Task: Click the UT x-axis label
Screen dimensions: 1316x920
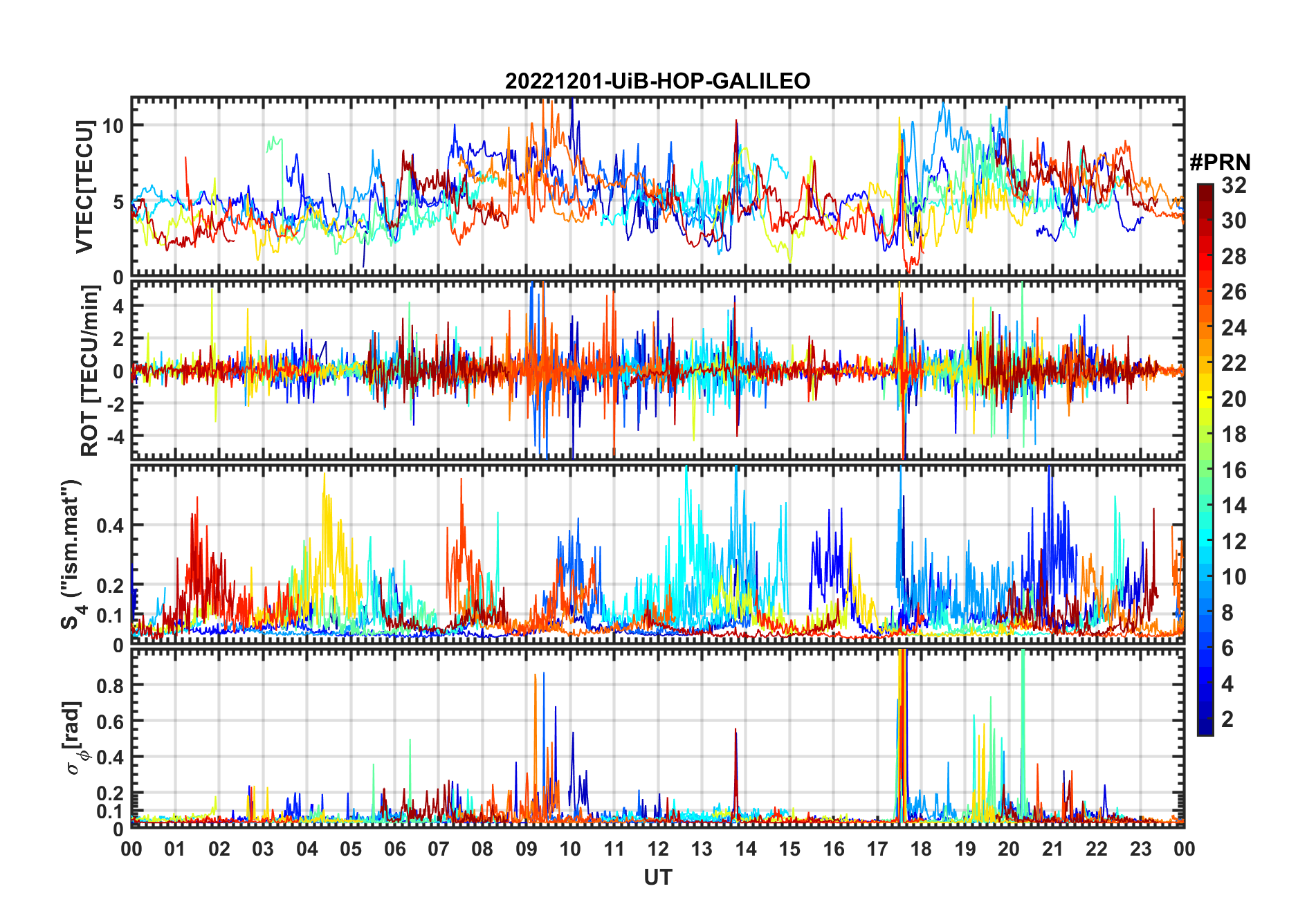Action: (x=657, y=877)
